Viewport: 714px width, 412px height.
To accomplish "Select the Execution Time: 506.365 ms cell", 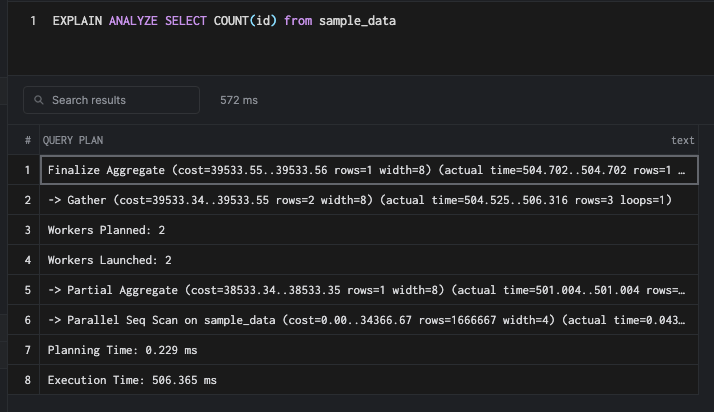I will click(x=132, y=380).
